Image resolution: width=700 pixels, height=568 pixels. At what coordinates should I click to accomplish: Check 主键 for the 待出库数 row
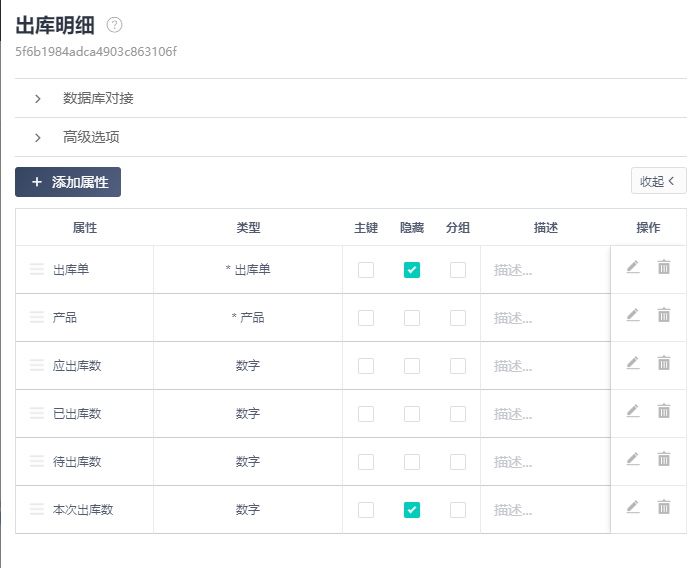tap(366, 462)
